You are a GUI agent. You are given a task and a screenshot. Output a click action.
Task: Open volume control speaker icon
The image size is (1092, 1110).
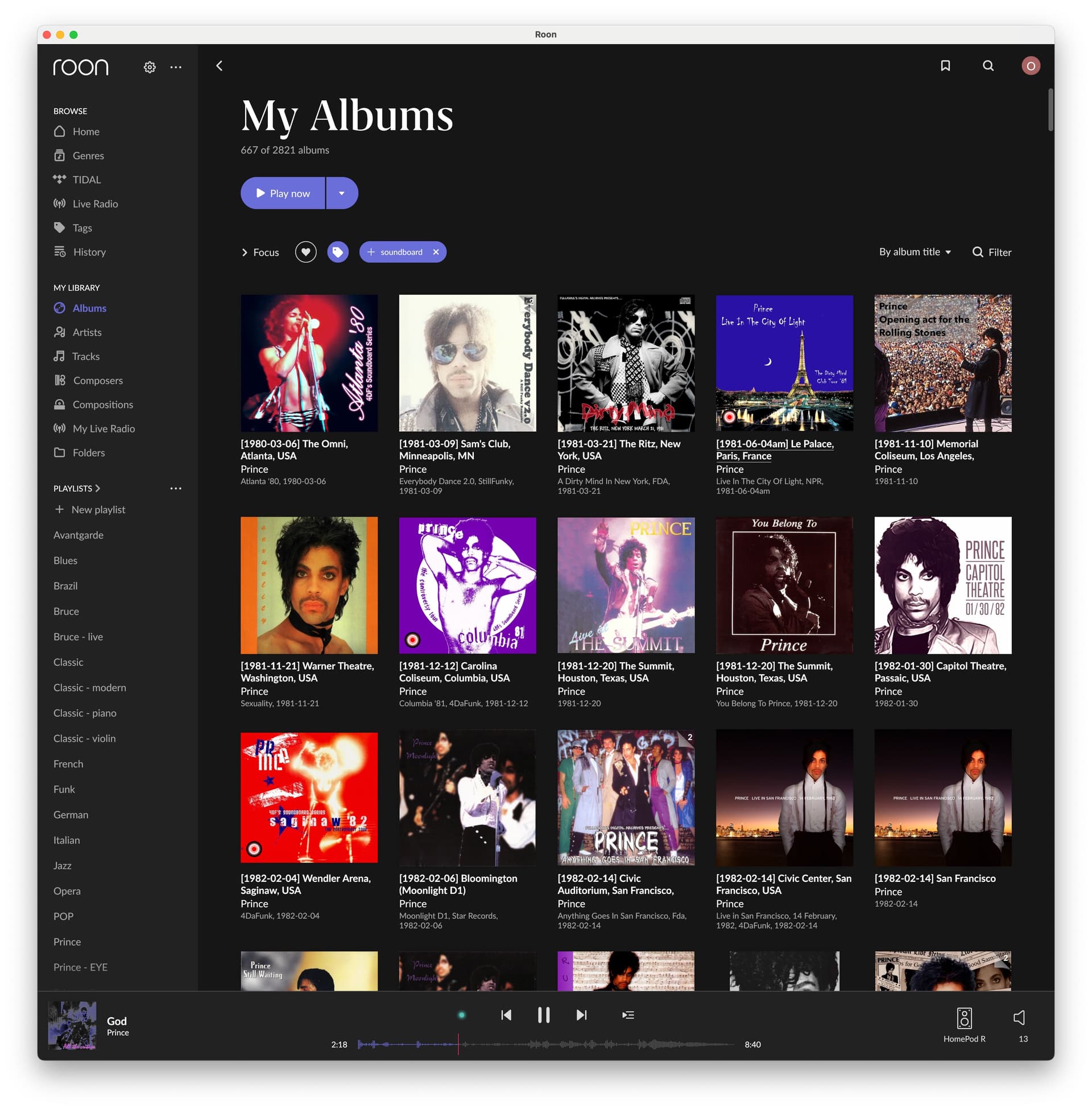1020,1018
